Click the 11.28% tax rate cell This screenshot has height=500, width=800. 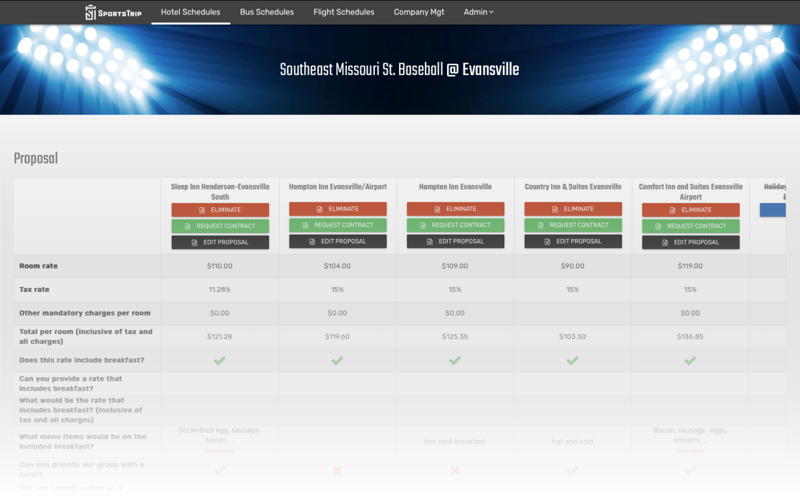pyautogui.click(x=219, y=289)
